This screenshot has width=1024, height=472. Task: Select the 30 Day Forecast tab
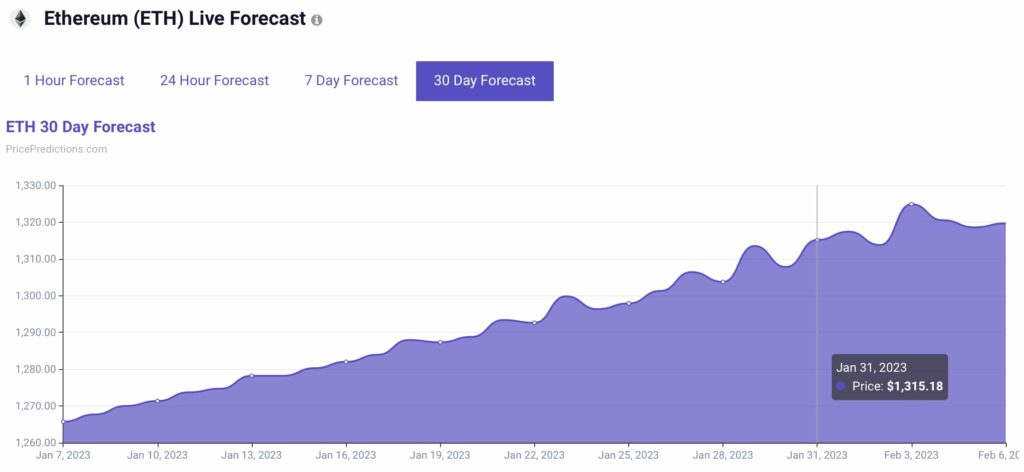coord(484,81)
